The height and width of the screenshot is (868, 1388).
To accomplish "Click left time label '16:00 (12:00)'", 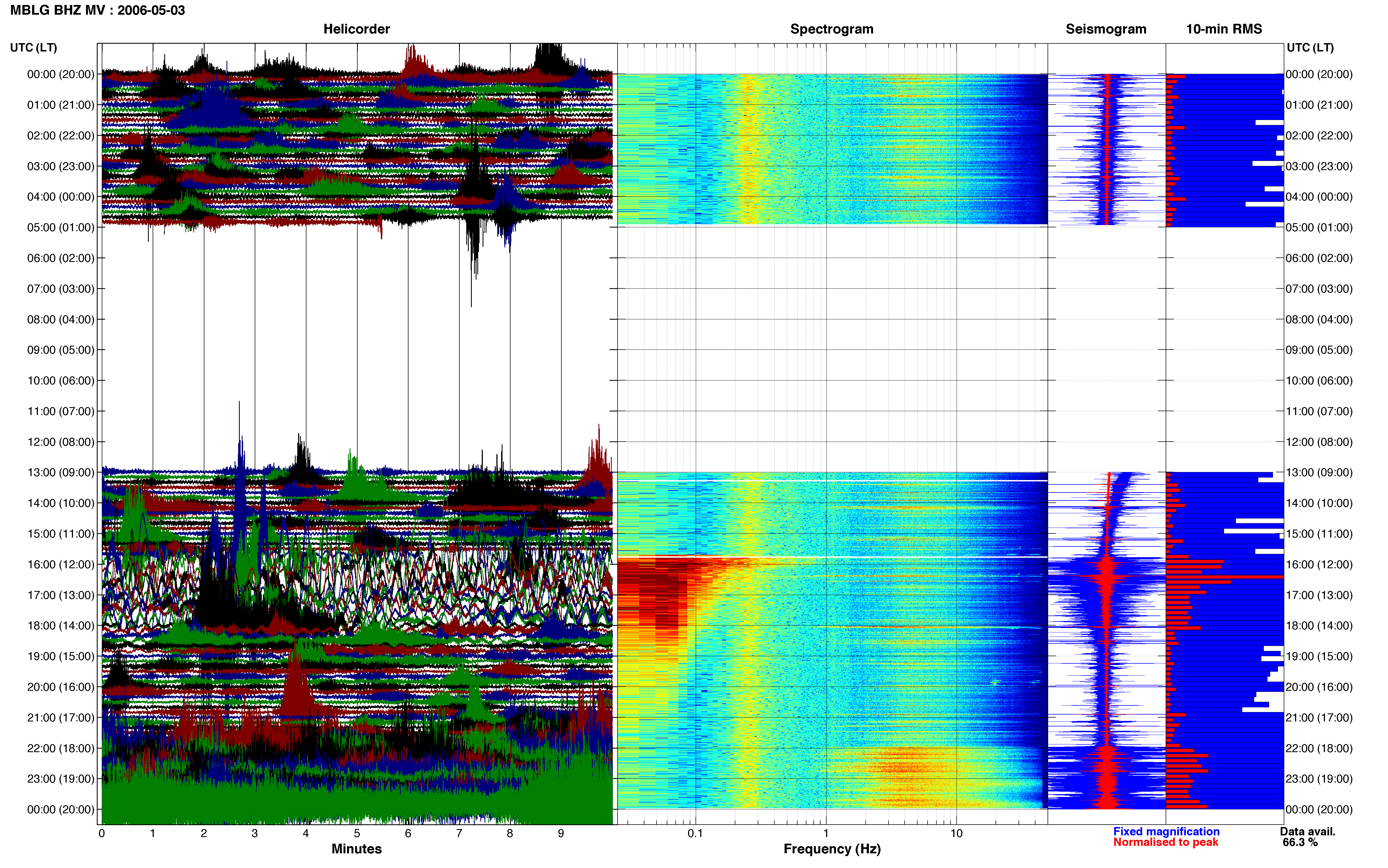I will (x=61, y=564).
